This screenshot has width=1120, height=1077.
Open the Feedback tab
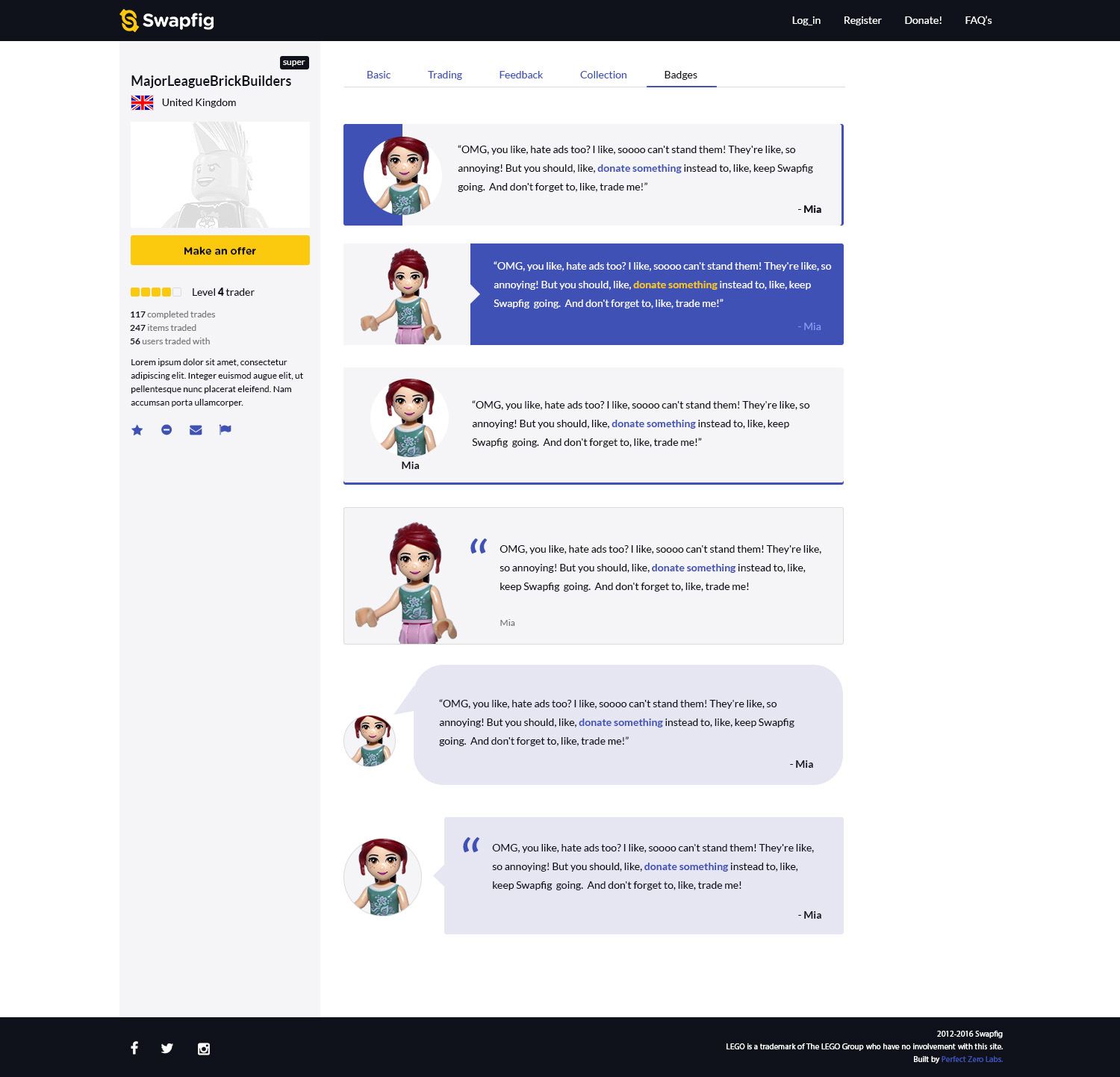coord(521,75)
